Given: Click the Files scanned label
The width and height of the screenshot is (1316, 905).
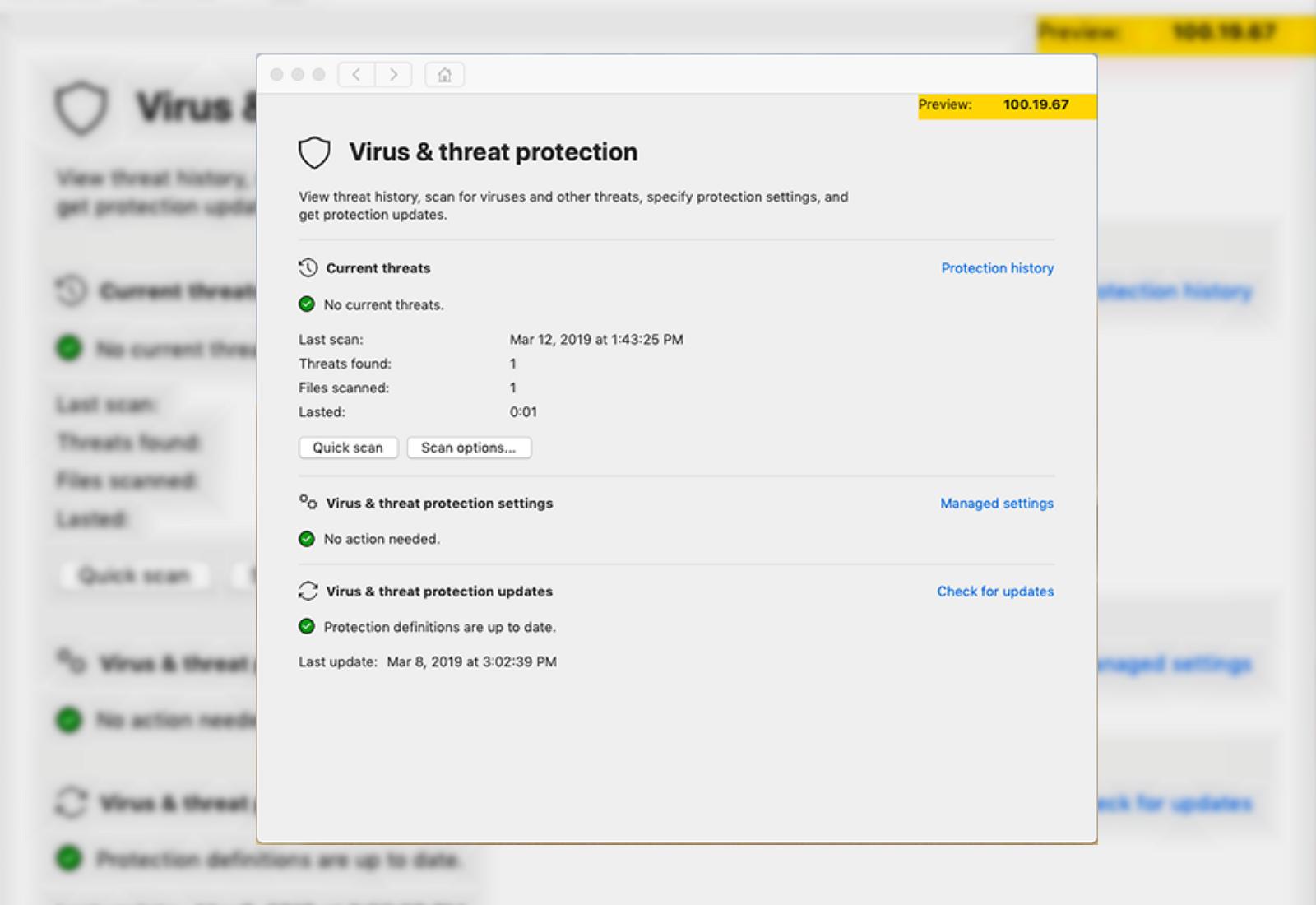Looking at the screenshot, I should [344, 388].
